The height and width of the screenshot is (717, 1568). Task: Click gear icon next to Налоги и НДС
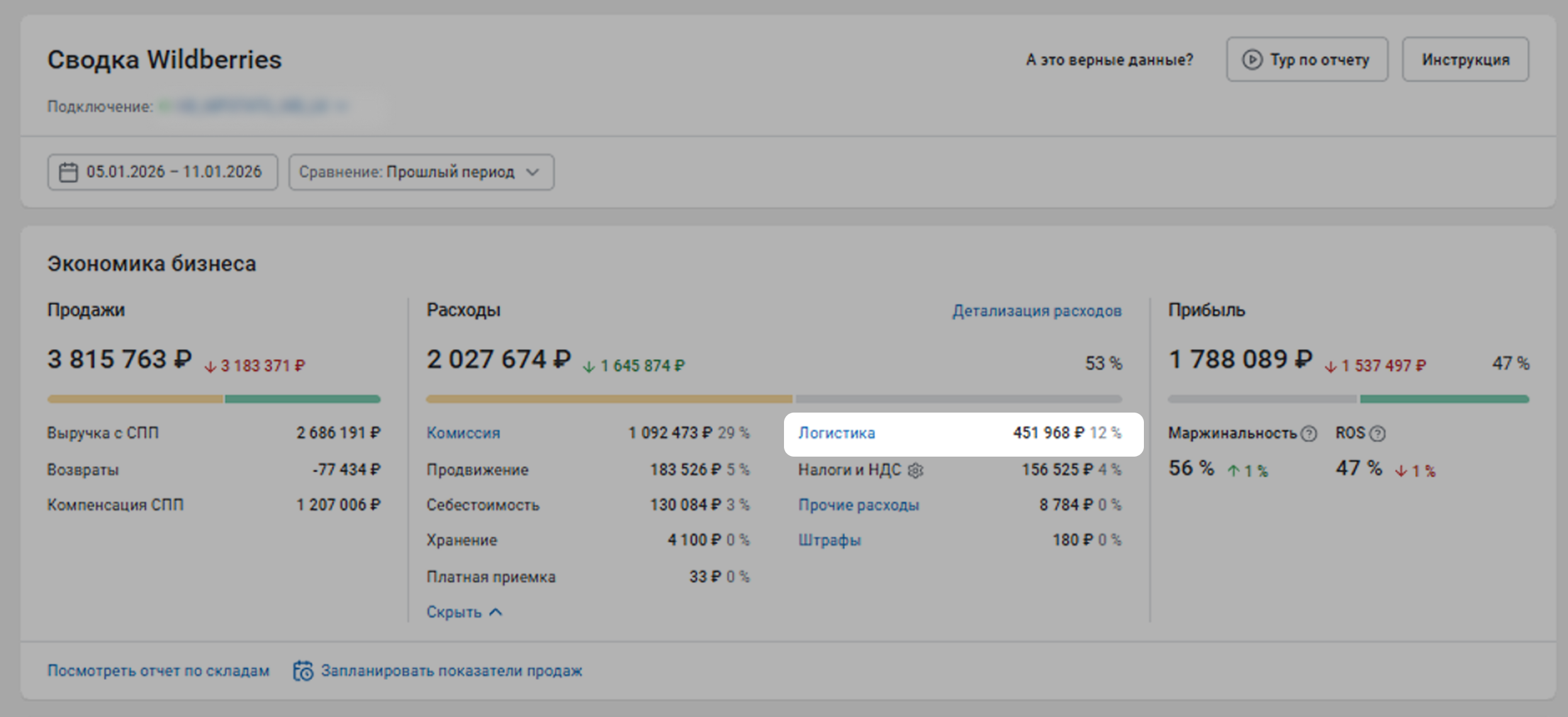tap(916, 470)
